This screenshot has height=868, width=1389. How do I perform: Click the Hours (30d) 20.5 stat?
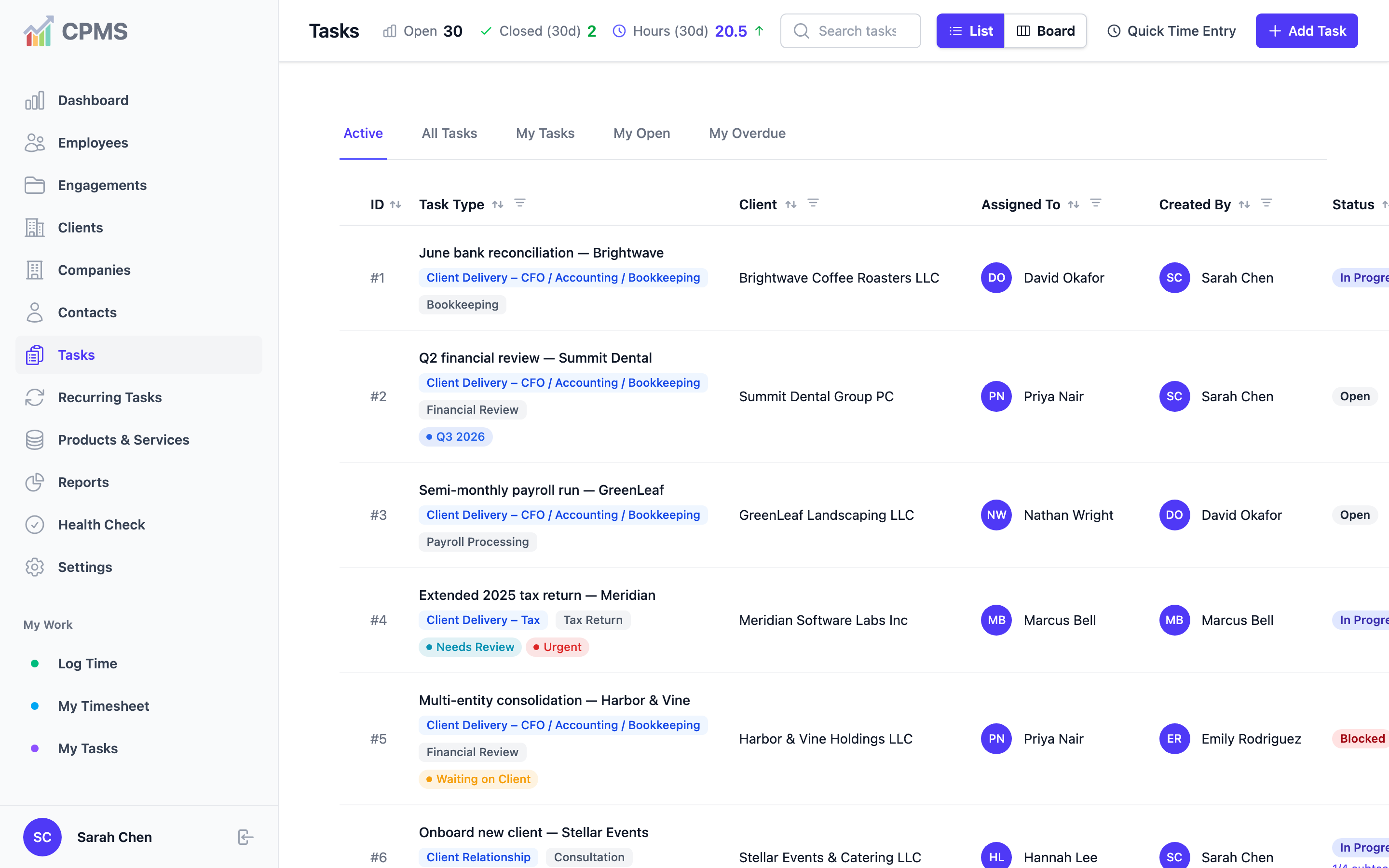[x=688, y=31]
